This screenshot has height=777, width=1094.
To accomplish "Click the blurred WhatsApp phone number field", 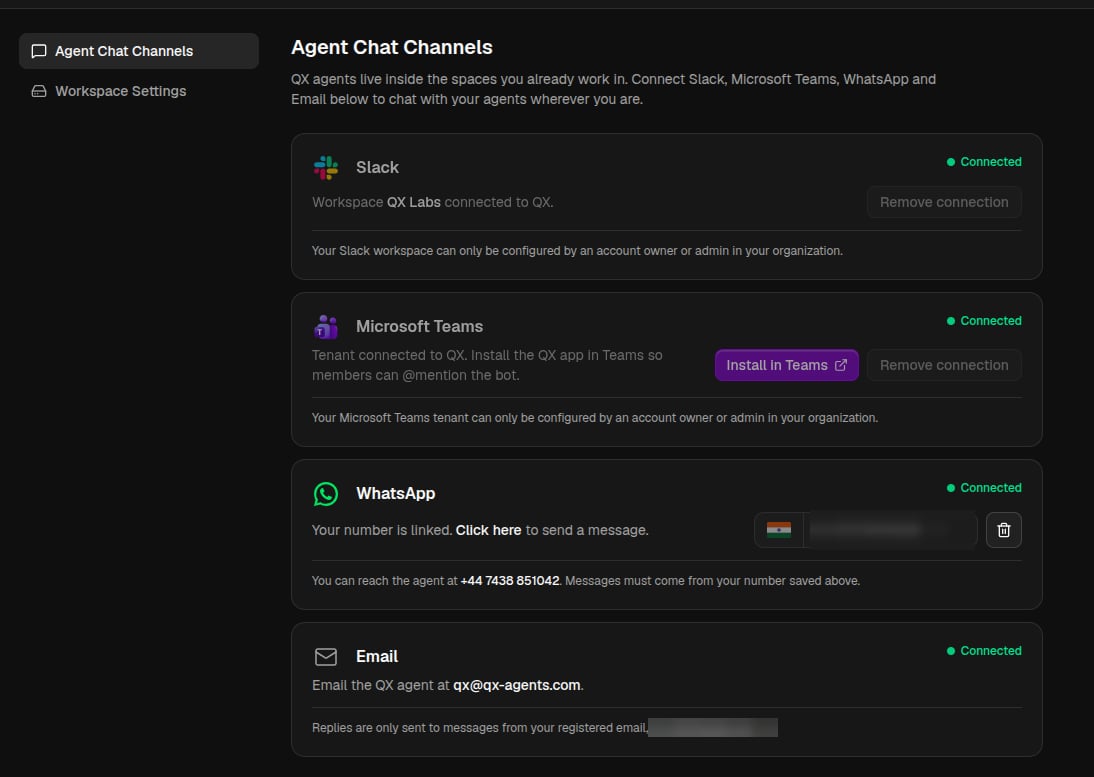I will coord(890,530).
